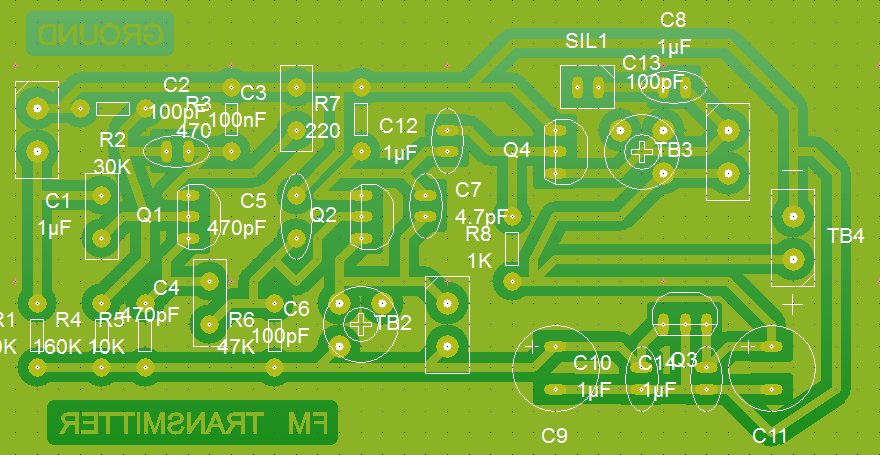The height and width of the screenshot is (455, 880).
Task: Click the C10 capacitor label
Action: coord(593,364)
